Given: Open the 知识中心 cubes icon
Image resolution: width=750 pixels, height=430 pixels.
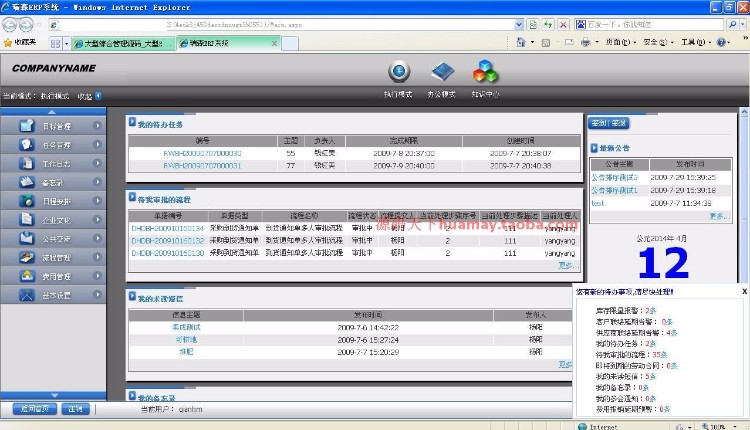Looking at the screenshot, I should (x=485, y=72).
